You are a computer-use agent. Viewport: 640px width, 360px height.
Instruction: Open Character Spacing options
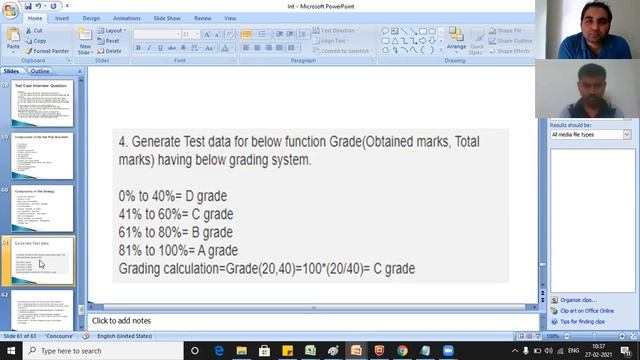click(195, 48)
